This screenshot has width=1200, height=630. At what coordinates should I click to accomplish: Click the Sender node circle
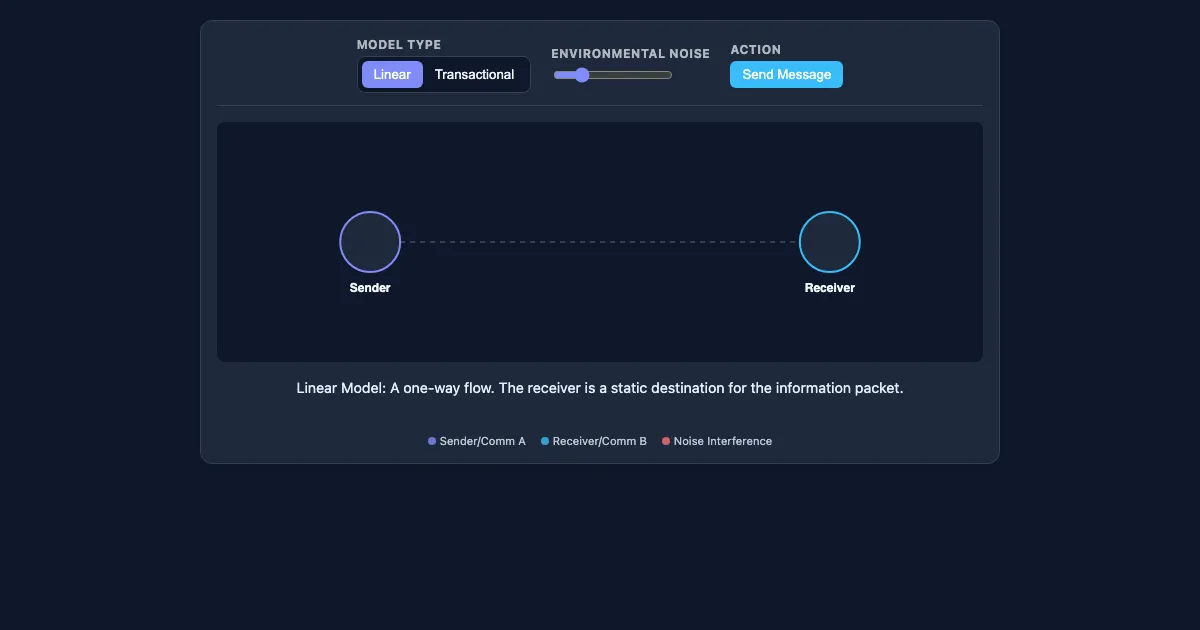pos(370,242)
